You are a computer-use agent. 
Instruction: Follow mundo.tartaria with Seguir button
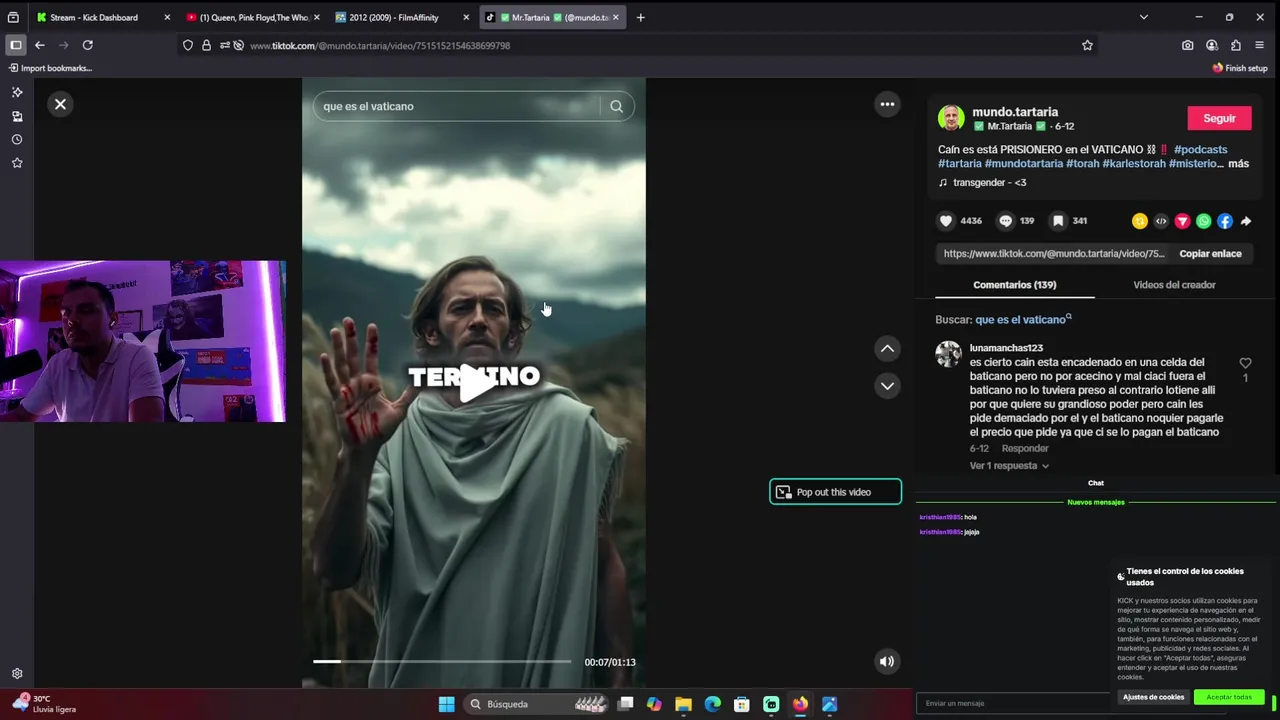[1219, 118]
